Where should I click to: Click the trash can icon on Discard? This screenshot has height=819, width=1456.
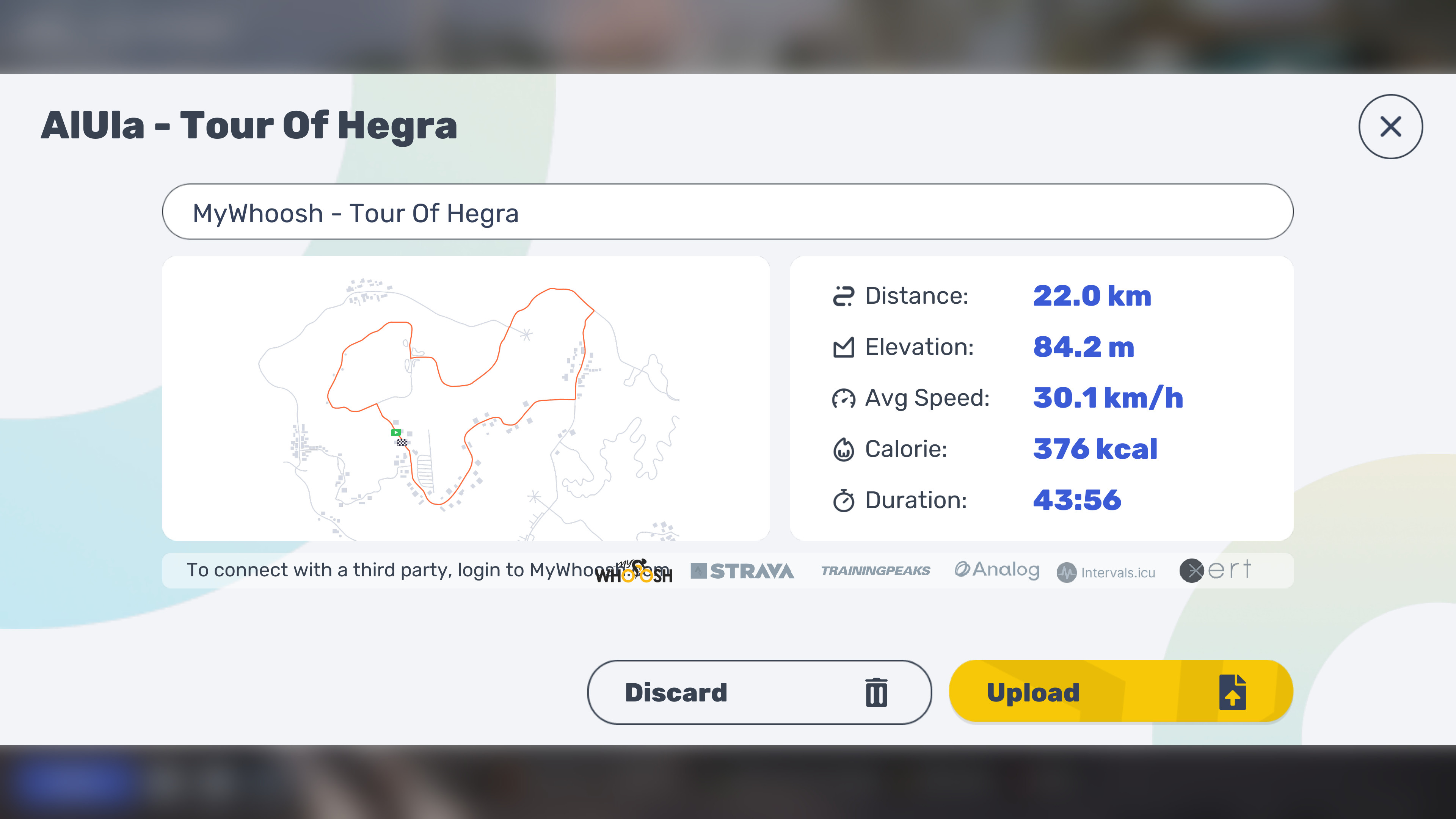(876, 692)
